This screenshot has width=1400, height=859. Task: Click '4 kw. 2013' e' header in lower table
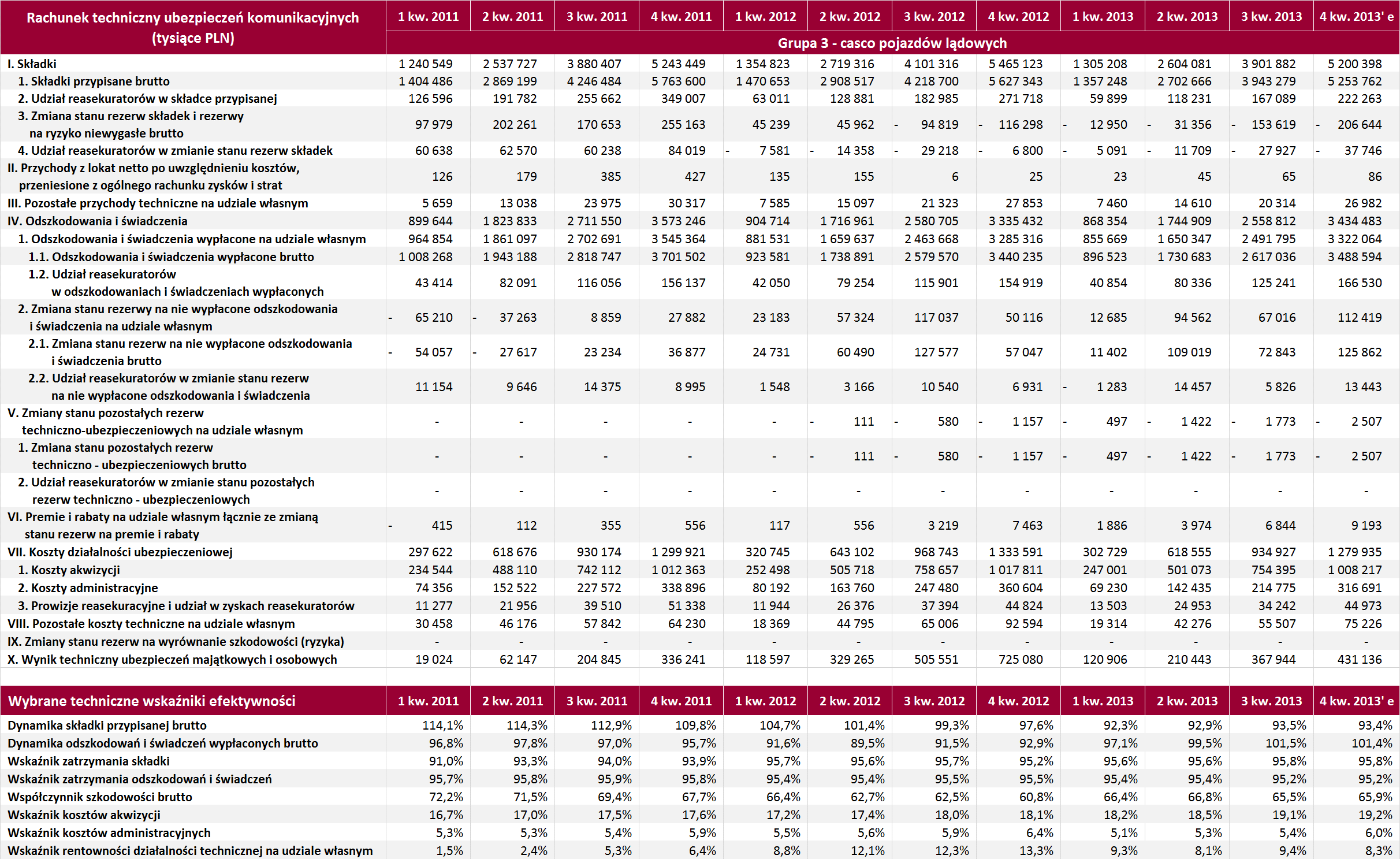1356,701
